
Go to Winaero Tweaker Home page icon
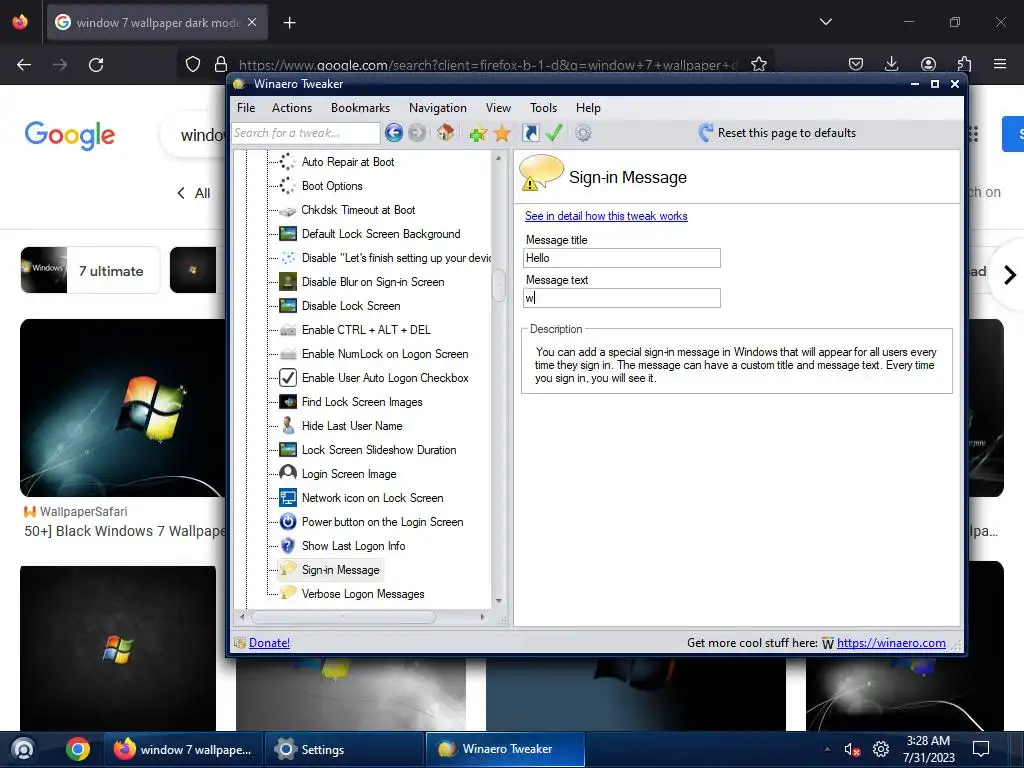pyautogui.click(x=446, y=133)
